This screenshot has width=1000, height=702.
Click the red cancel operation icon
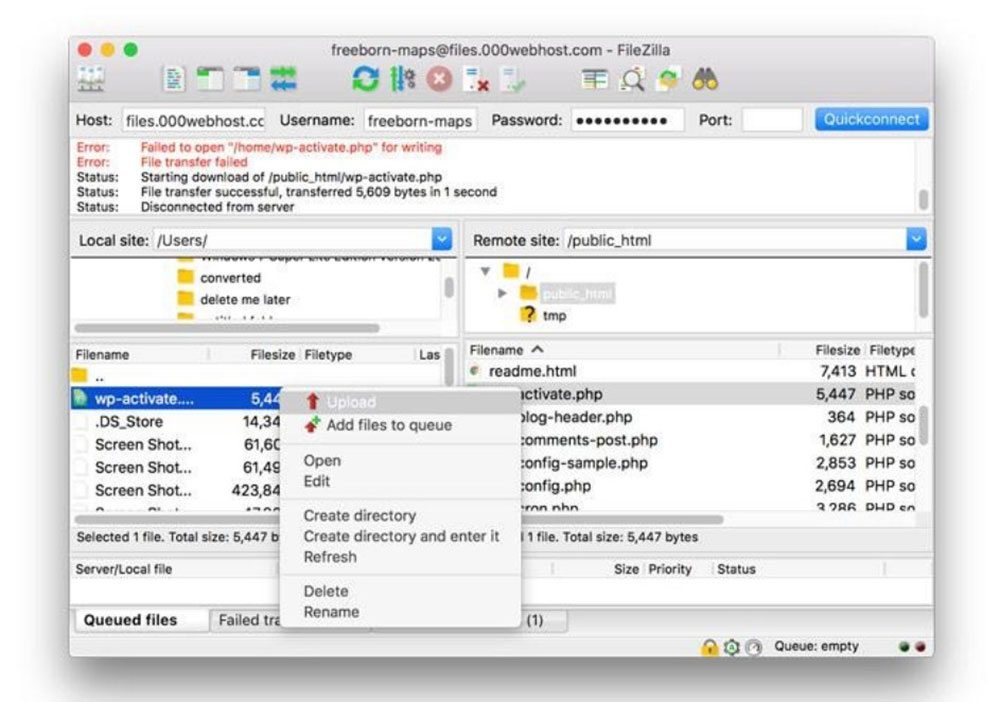point(439,80)
